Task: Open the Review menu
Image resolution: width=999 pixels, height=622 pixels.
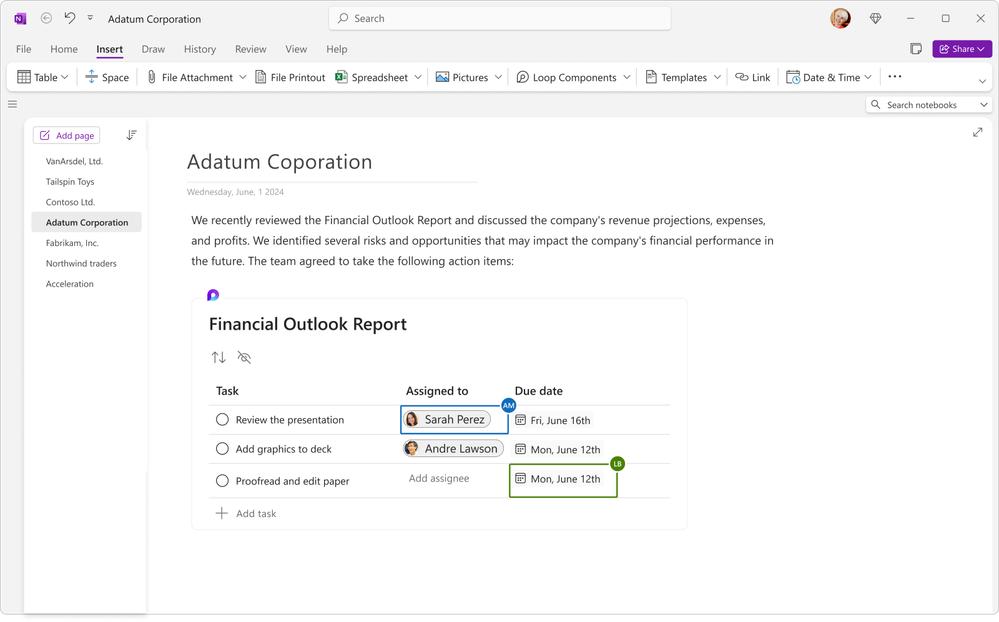Action: point(250,49)
